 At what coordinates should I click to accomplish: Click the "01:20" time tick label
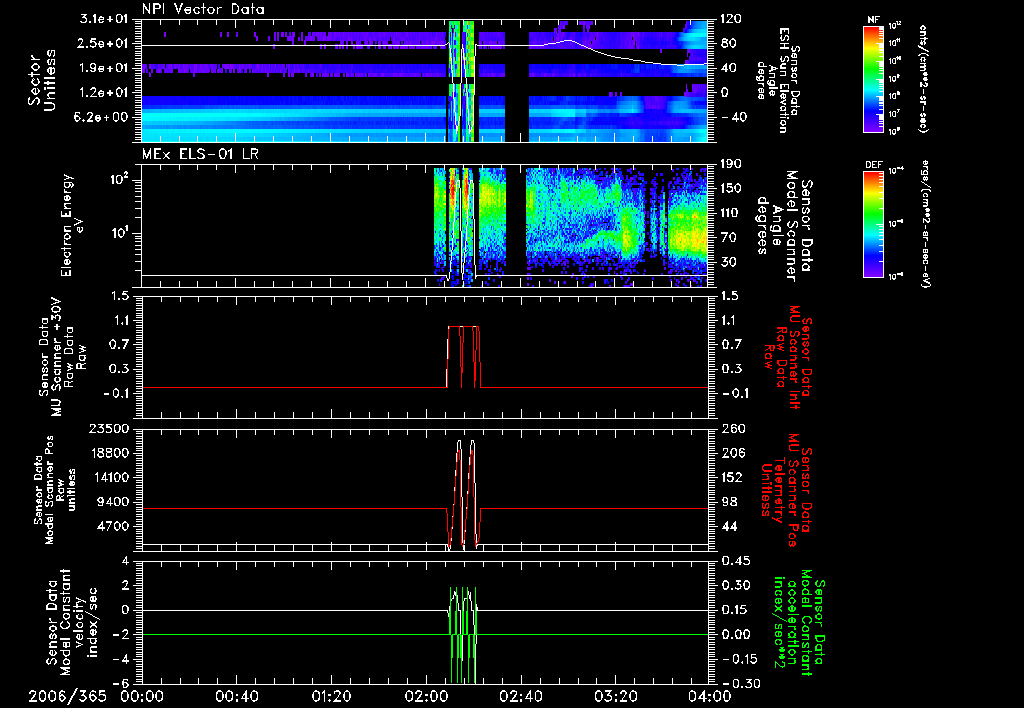click(331, 696)
